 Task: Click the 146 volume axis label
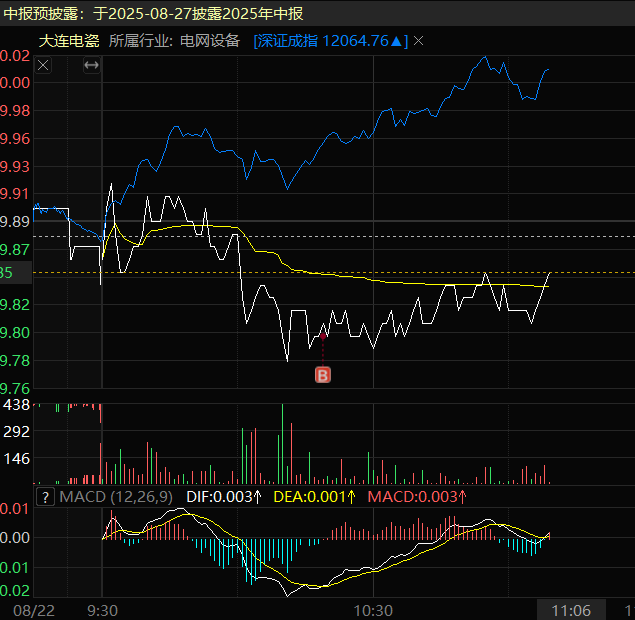click(16, 459)
